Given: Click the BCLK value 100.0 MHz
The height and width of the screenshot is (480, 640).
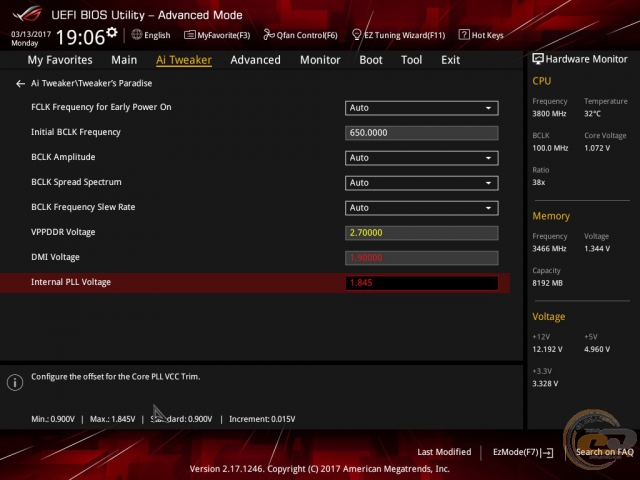Looking at the screenshot, I should [x=550, y=148].
